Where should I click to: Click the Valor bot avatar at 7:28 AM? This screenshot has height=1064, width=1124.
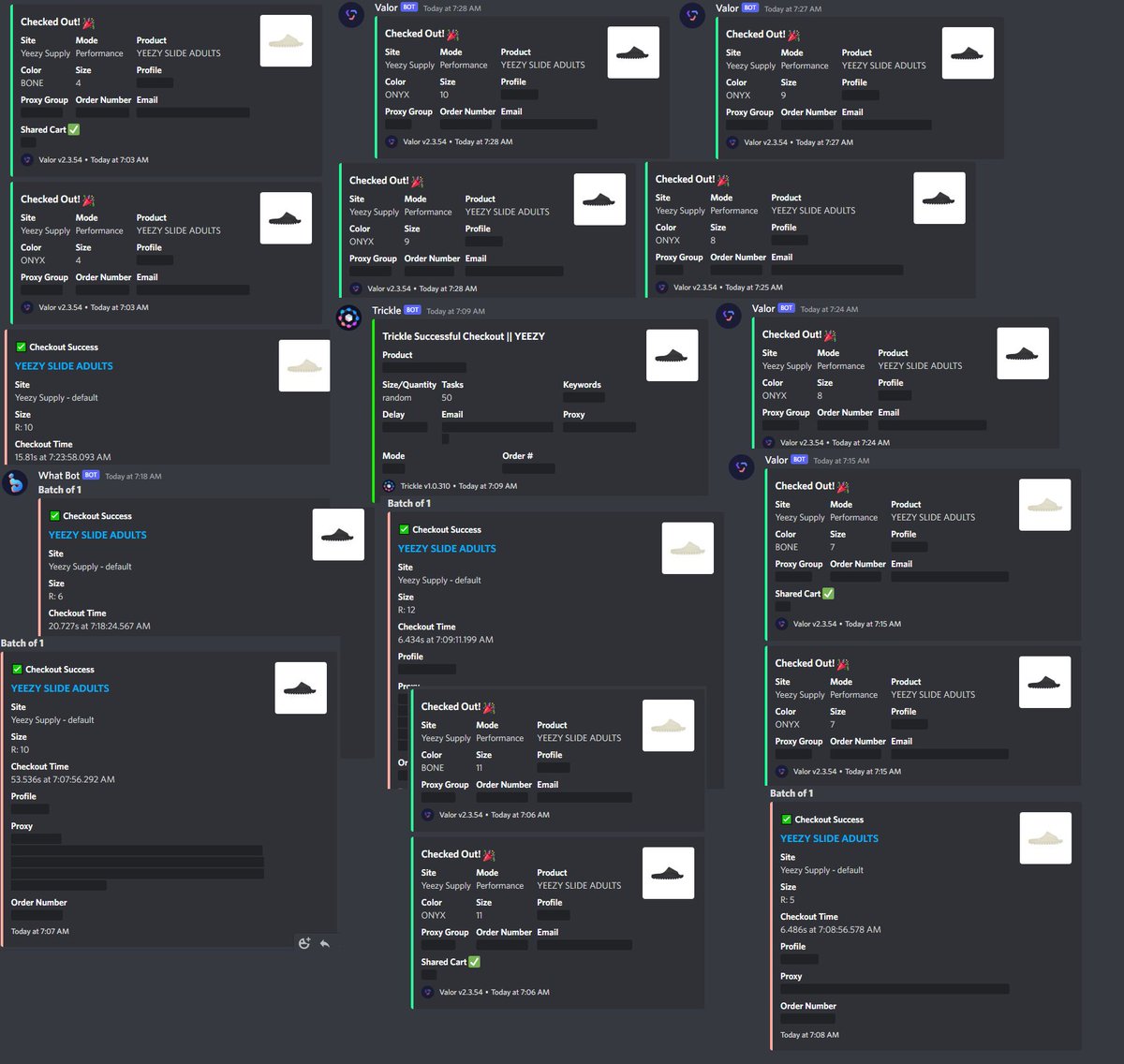(x=351, y=15)
